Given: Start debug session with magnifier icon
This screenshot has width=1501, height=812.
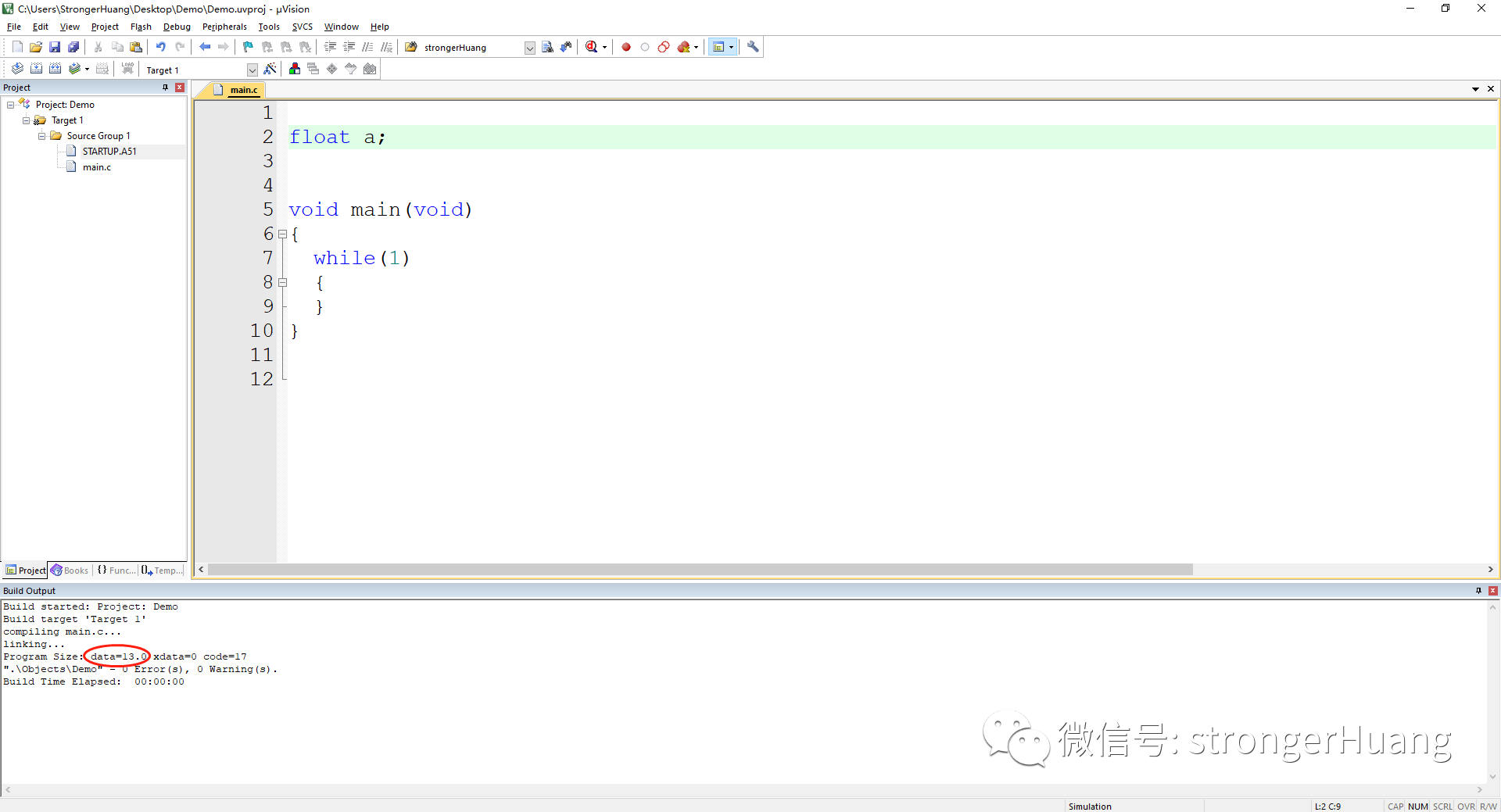Looking at the screenshot, I should pyautogui.click(x=592, y=47).
